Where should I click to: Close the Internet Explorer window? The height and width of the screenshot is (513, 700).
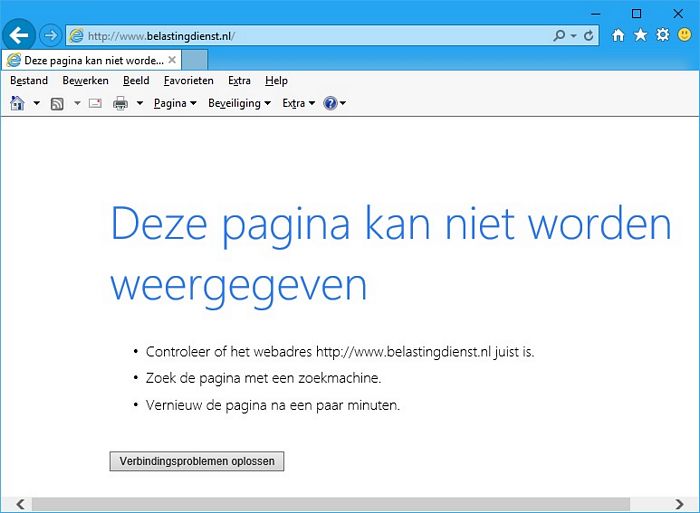point(678,14)
